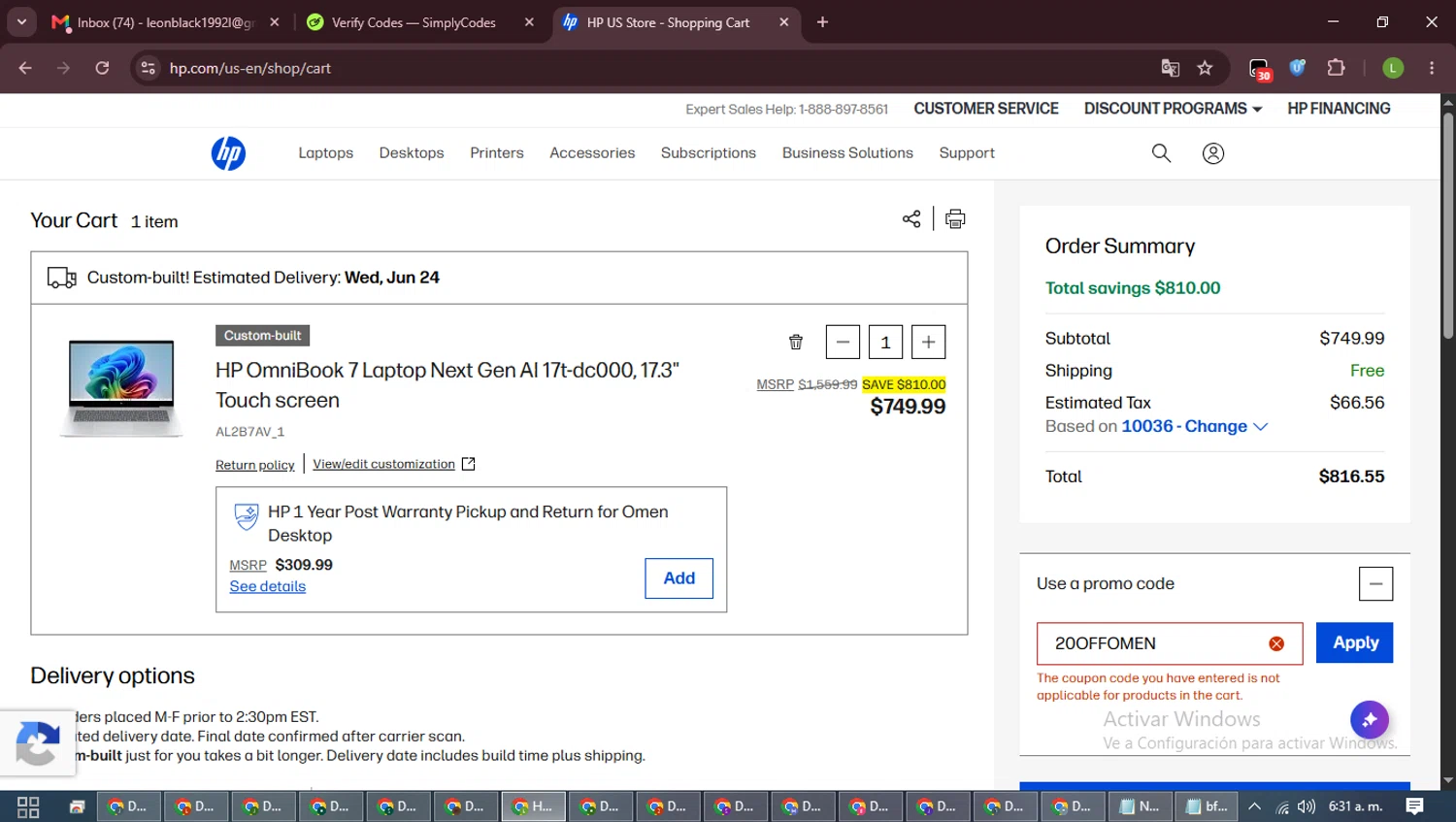This screenshot has height=822, width=1456.
Task: Open the Printers menu
Action: [x=497, y=153]
